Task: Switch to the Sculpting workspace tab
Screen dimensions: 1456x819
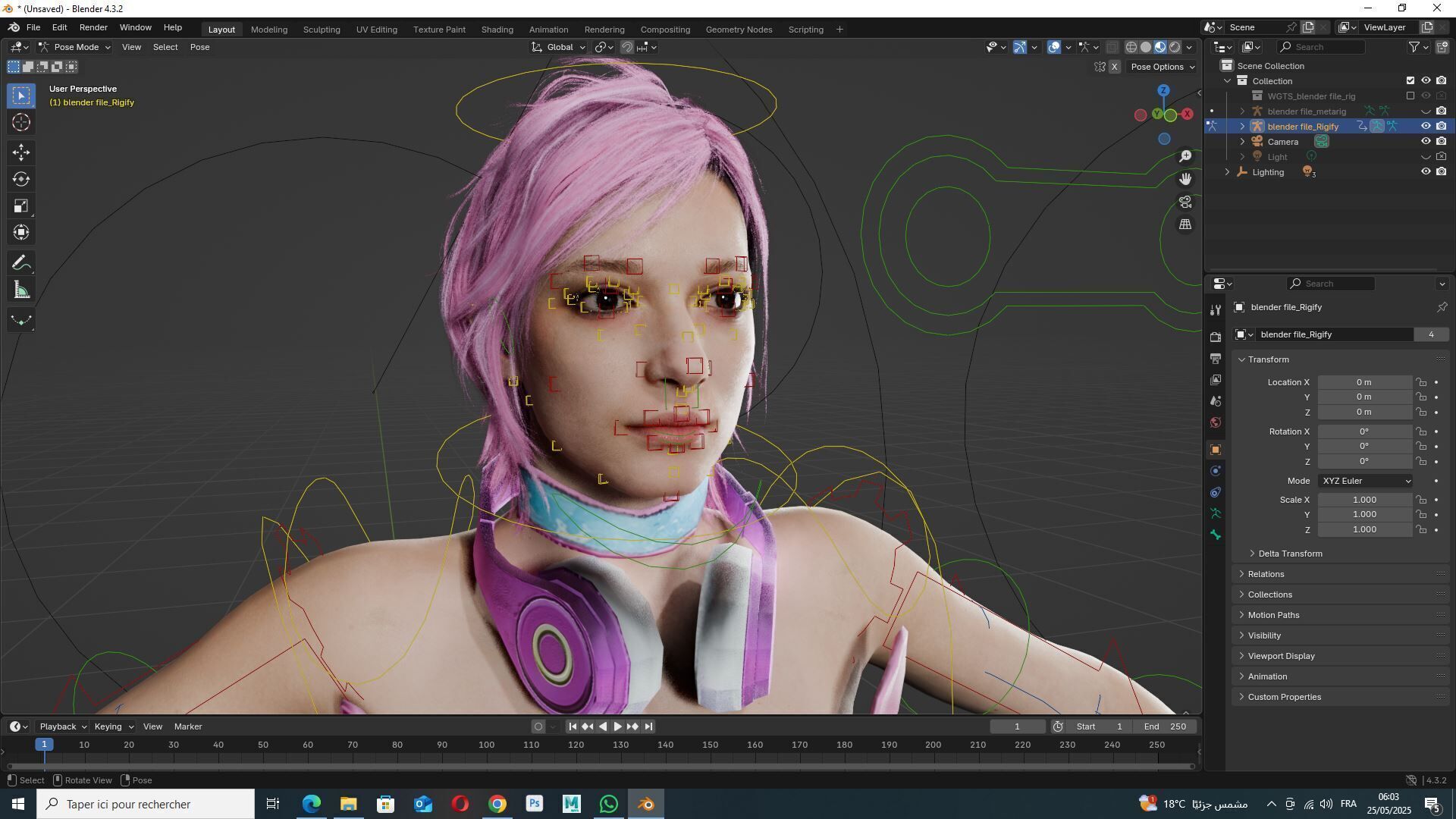Action: (322, 30)
